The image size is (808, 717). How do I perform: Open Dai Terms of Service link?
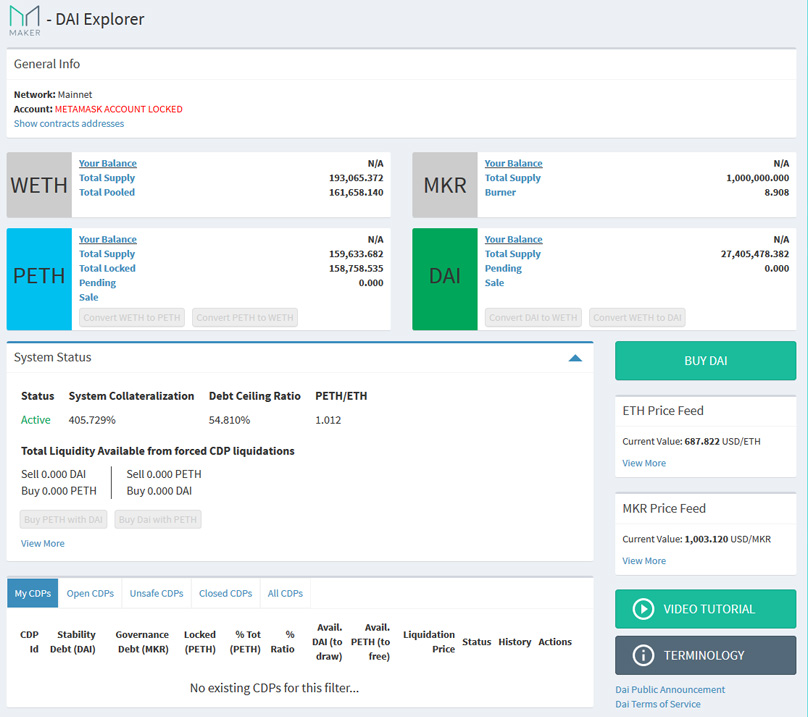pyautogui.click(x=658, y=704)
